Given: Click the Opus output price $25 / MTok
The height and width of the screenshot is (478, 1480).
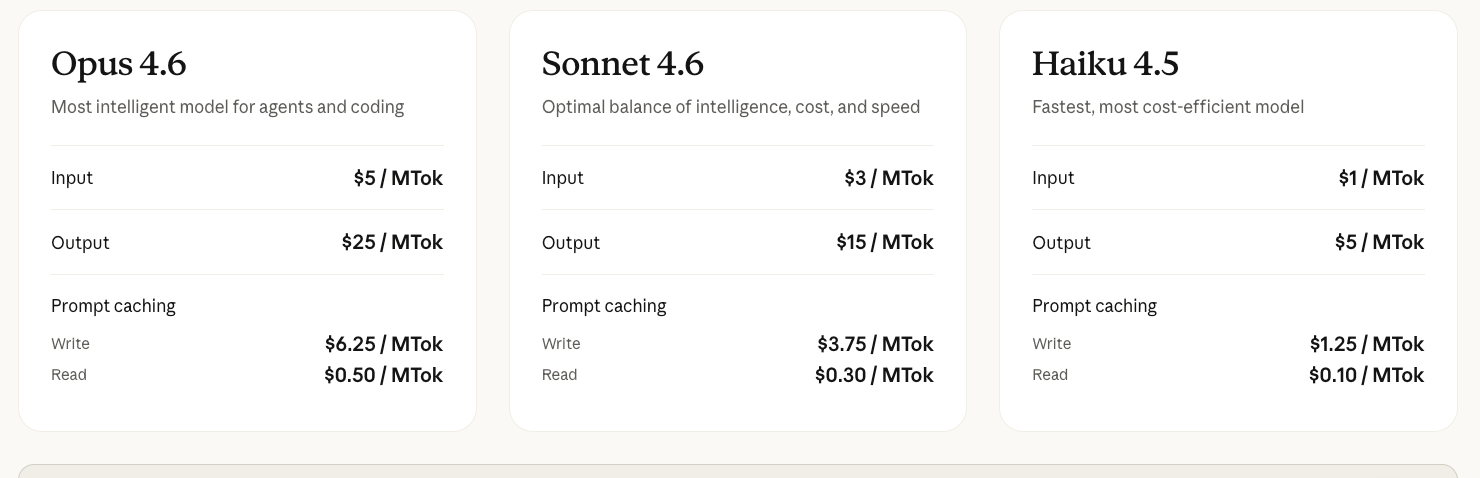Looking at the screenshot, I should click(x=392, y=242).
